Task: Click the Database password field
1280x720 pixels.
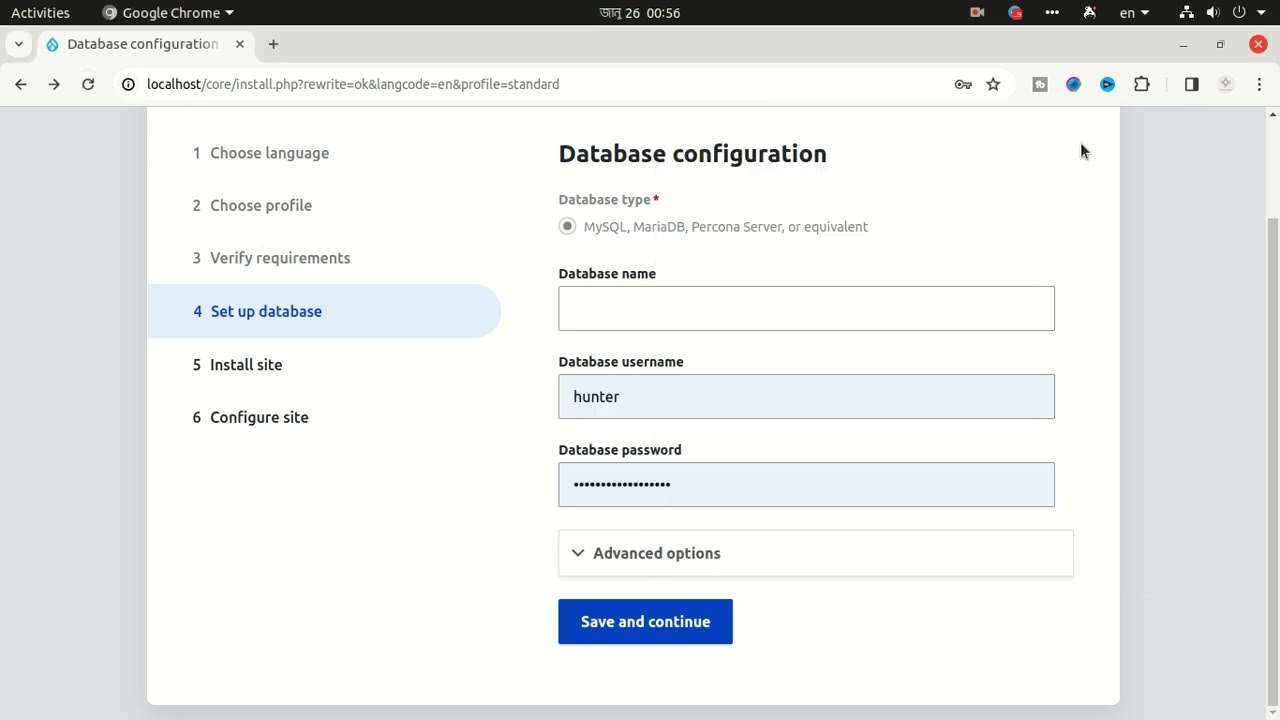Action: [x=806, y=485]
